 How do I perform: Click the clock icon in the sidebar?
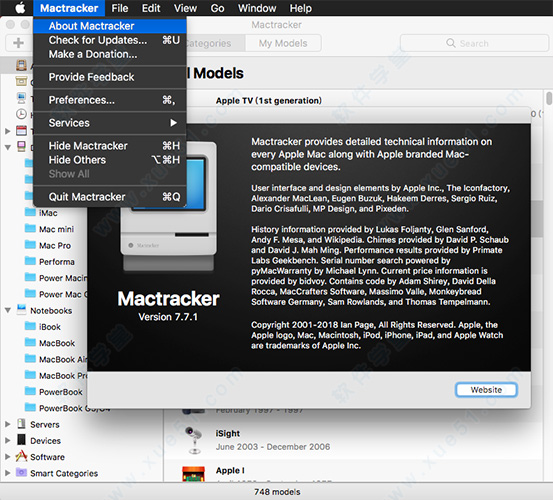point(21,114)
